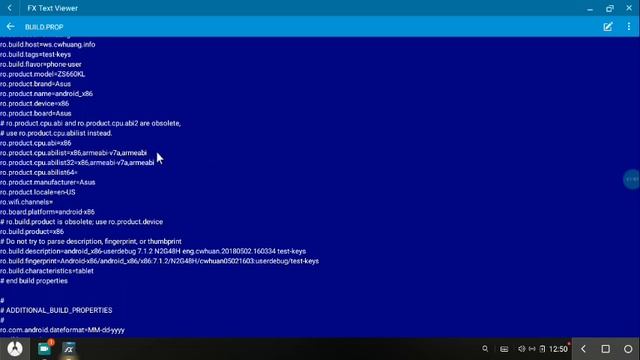Click the line ro.product.cpu.abilist=x86,armeabi-v7a,armeabi

pos(73,153)
